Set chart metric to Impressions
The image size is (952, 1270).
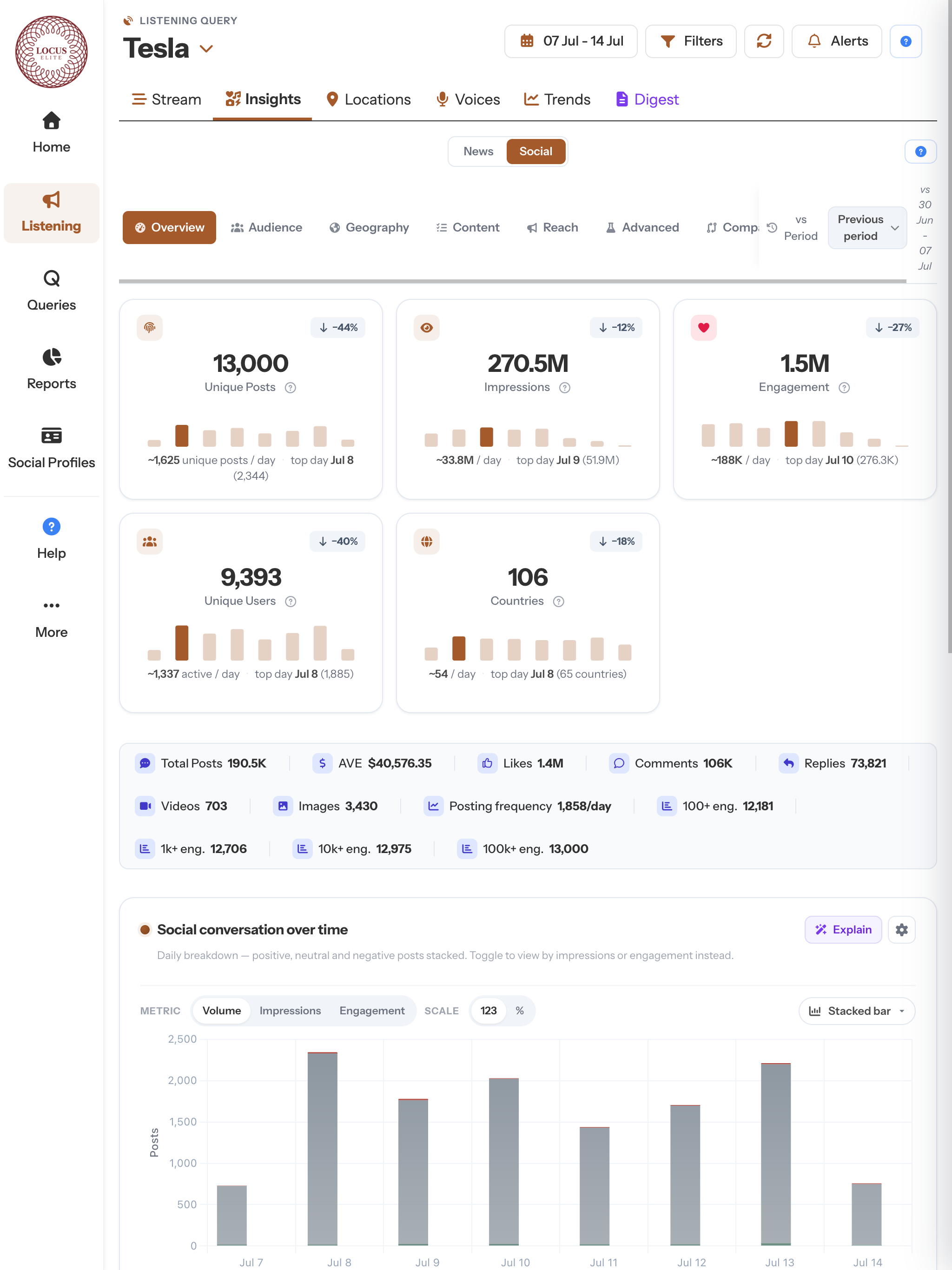[x=290, y=1011]
